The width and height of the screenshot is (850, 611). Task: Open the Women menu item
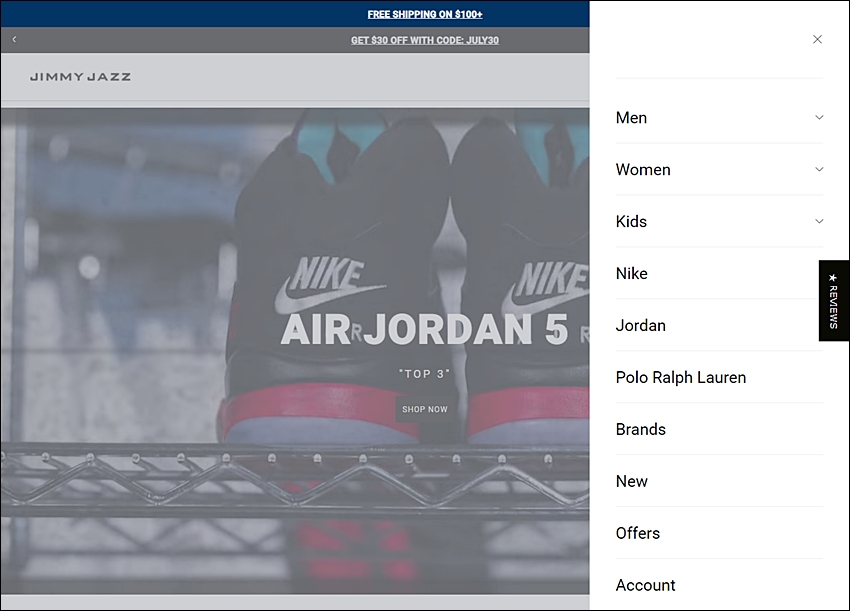(x=643, y=170)
